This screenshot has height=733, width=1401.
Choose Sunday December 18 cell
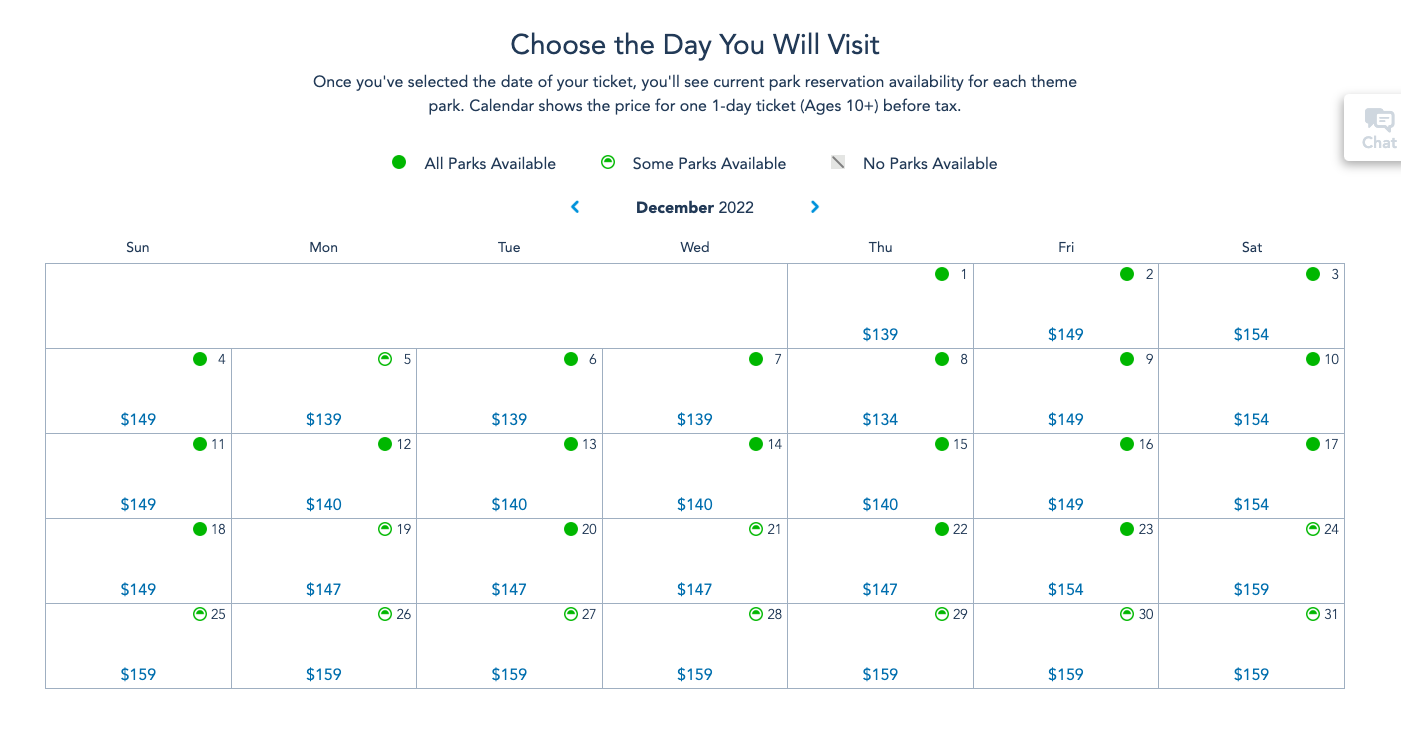[x=138, y=561]
